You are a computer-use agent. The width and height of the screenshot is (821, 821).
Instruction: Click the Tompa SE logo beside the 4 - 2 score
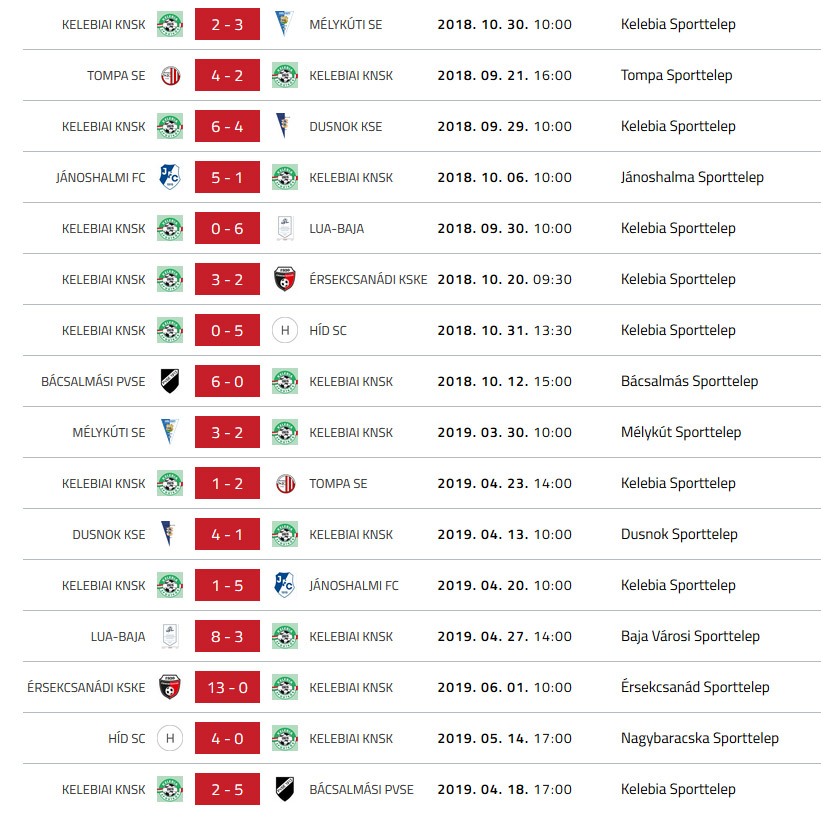coord(170,75)
